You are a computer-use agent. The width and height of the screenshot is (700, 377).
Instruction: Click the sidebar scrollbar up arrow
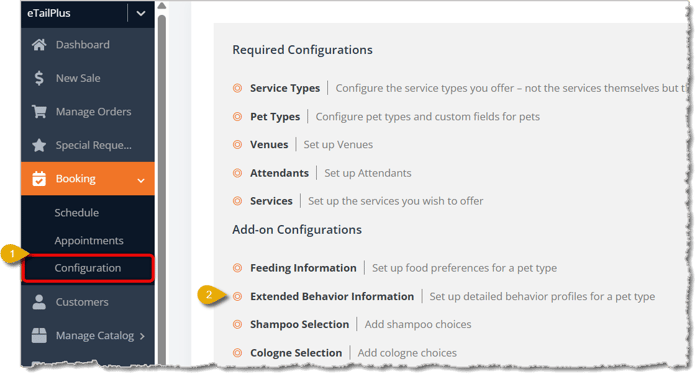click(x=162, y=6)
